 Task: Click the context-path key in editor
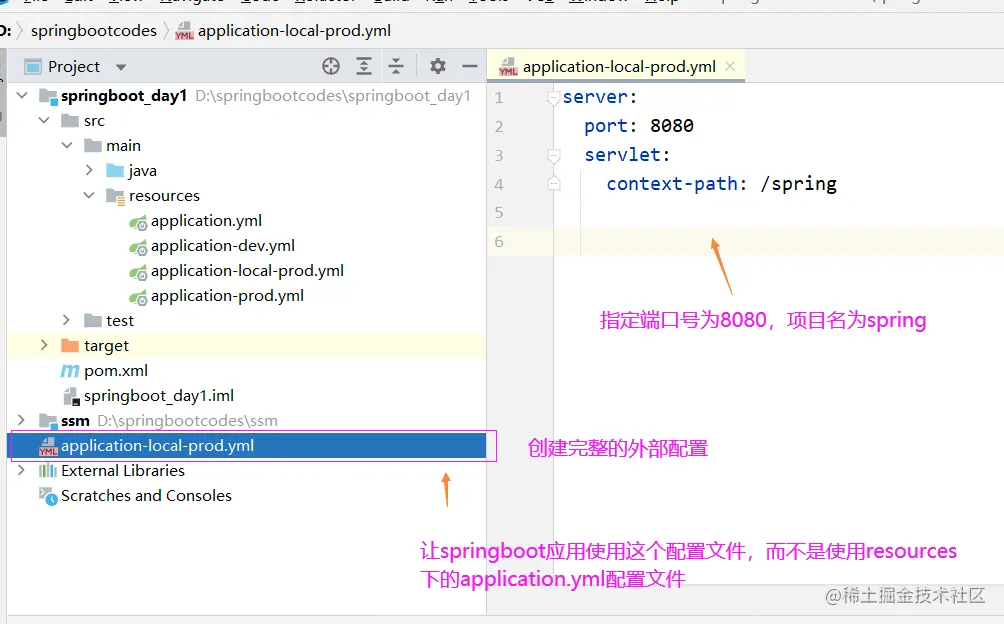pyautogui.click(x=672, y=184)
